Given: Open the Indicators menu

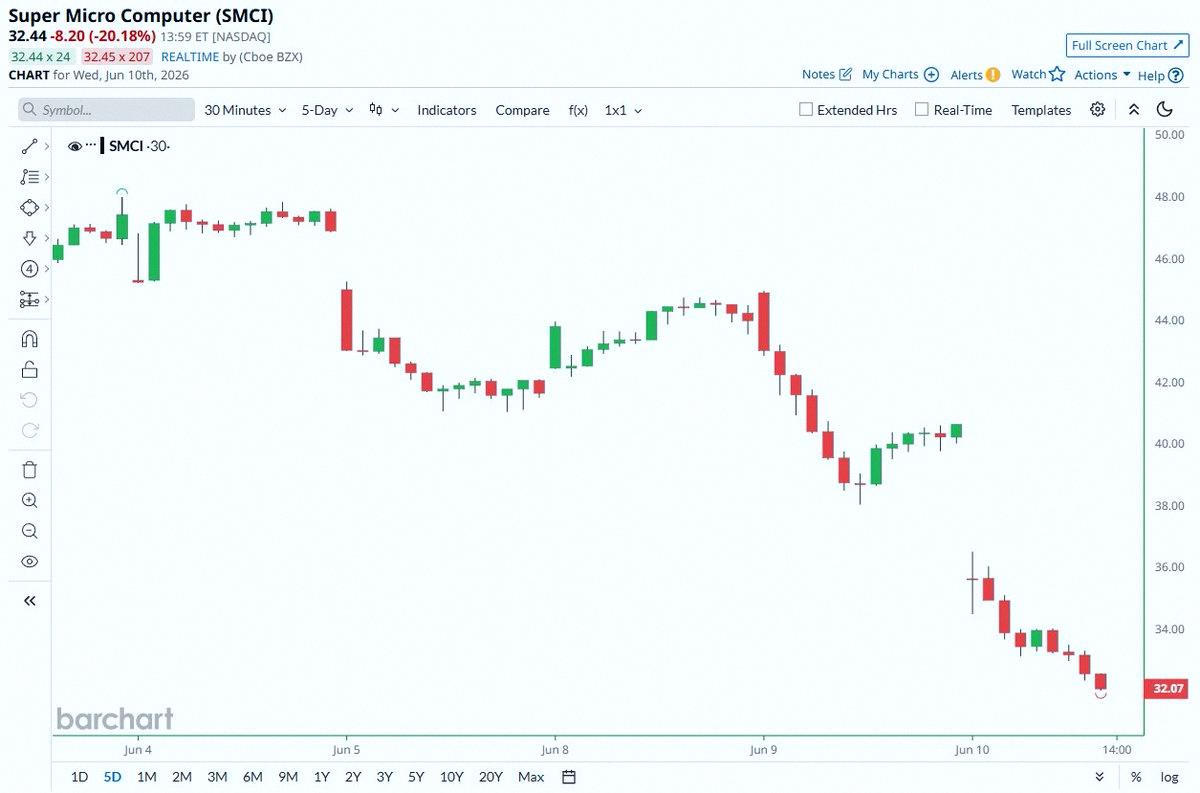Looking at the screenshot, I should coord(447,110).
